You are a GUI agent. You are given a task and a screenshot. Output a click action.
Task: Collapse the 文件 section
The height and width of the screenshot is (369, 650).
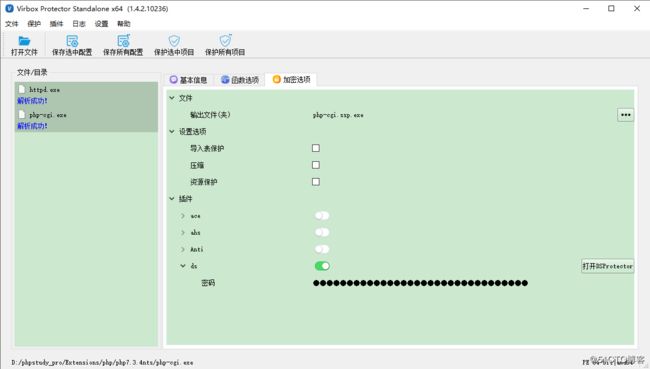pyautogui.click(x=172, y=98)
